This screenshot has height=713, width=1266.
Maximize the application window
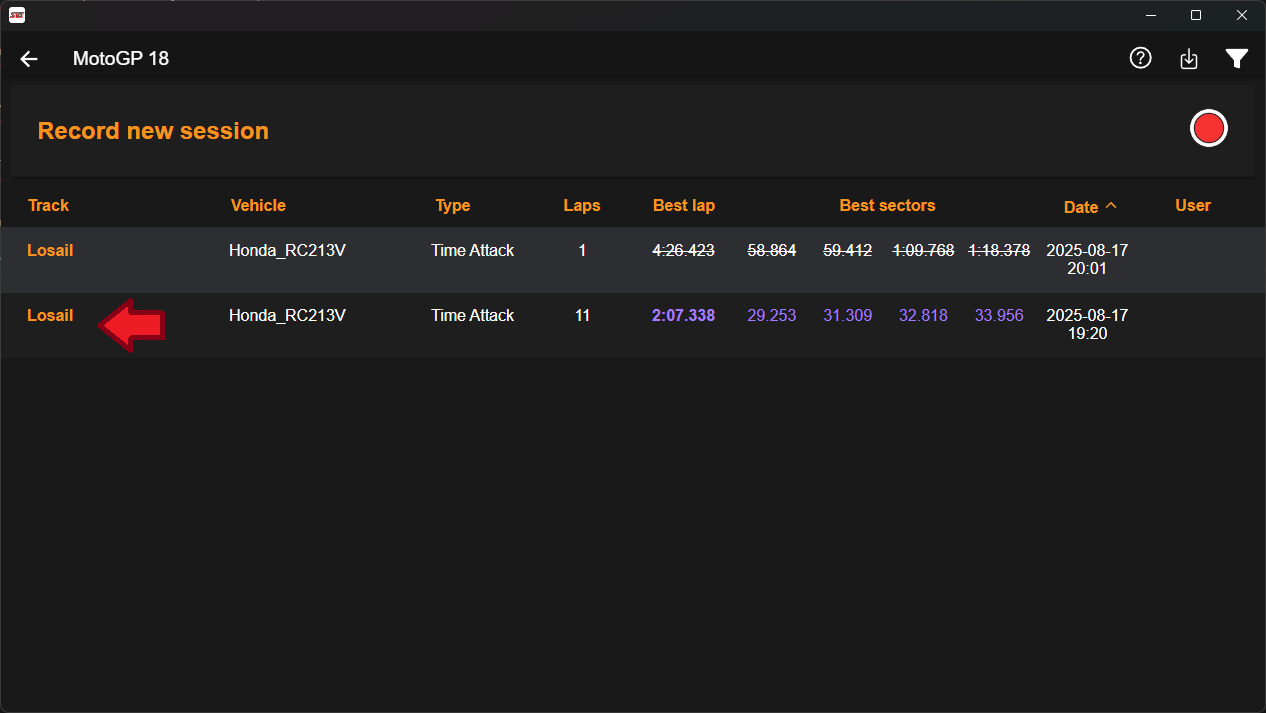tap(1196, 15)
